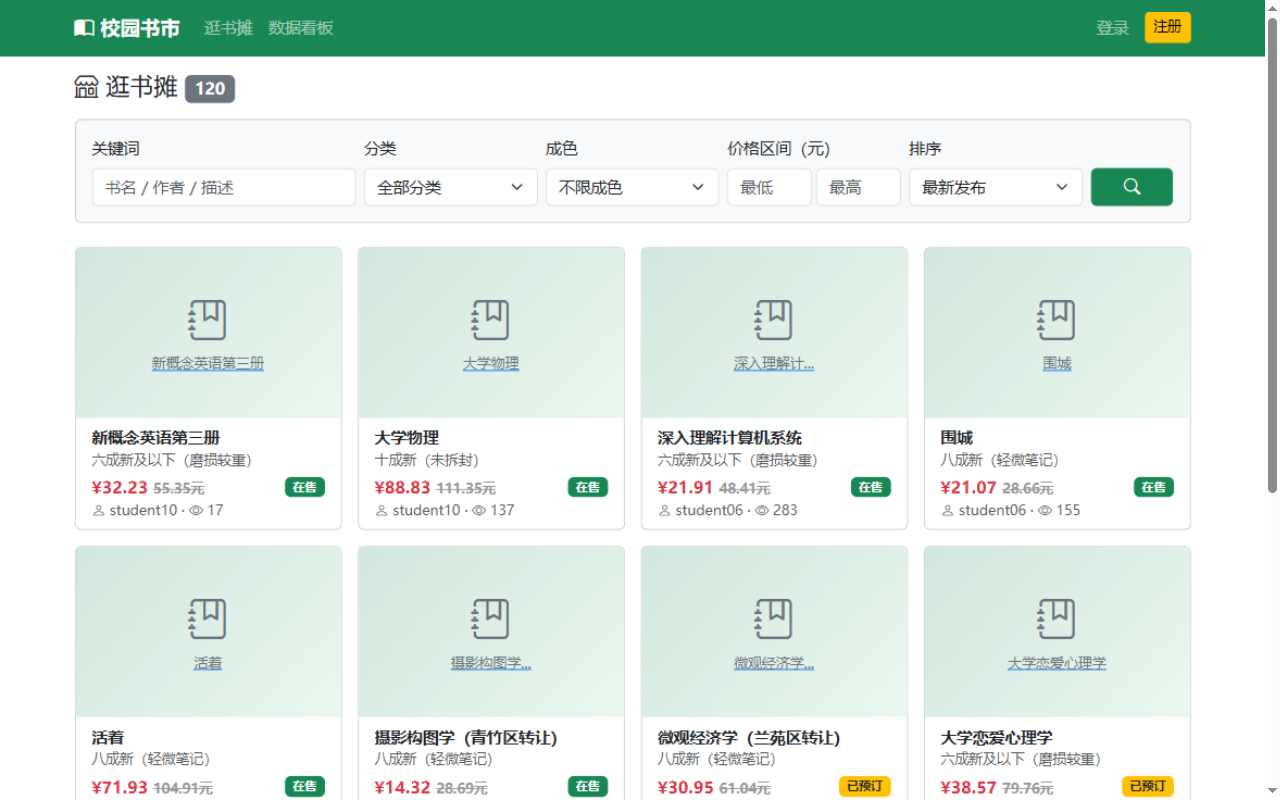Open the 分类 dropdown showing 全部分类
The image size is (1280, 800).
point(450,187)
